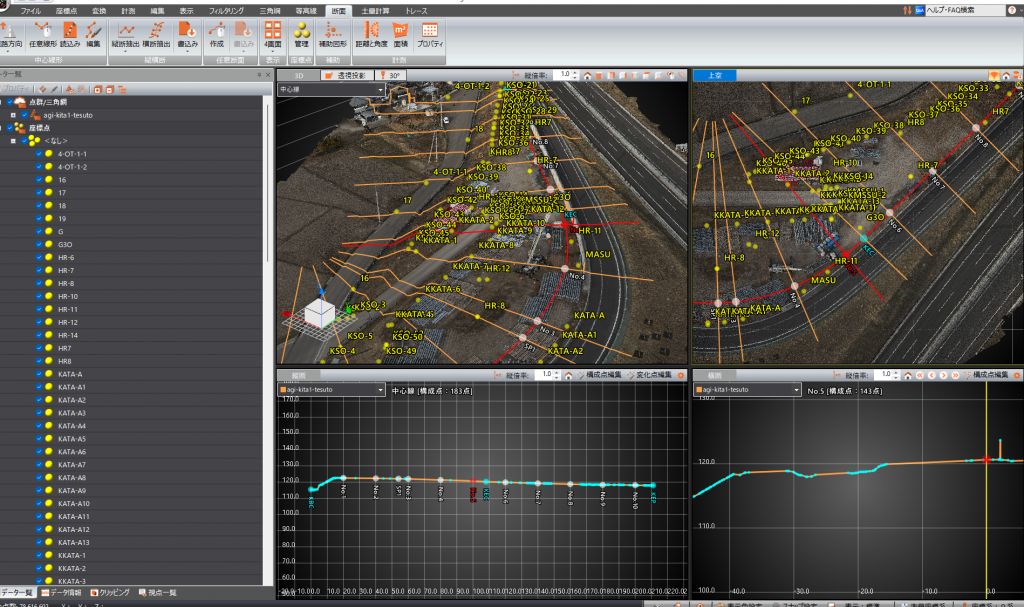
Task: Click the settings gear in 縦断 profile pane
Action: click(x=680, y=376)
